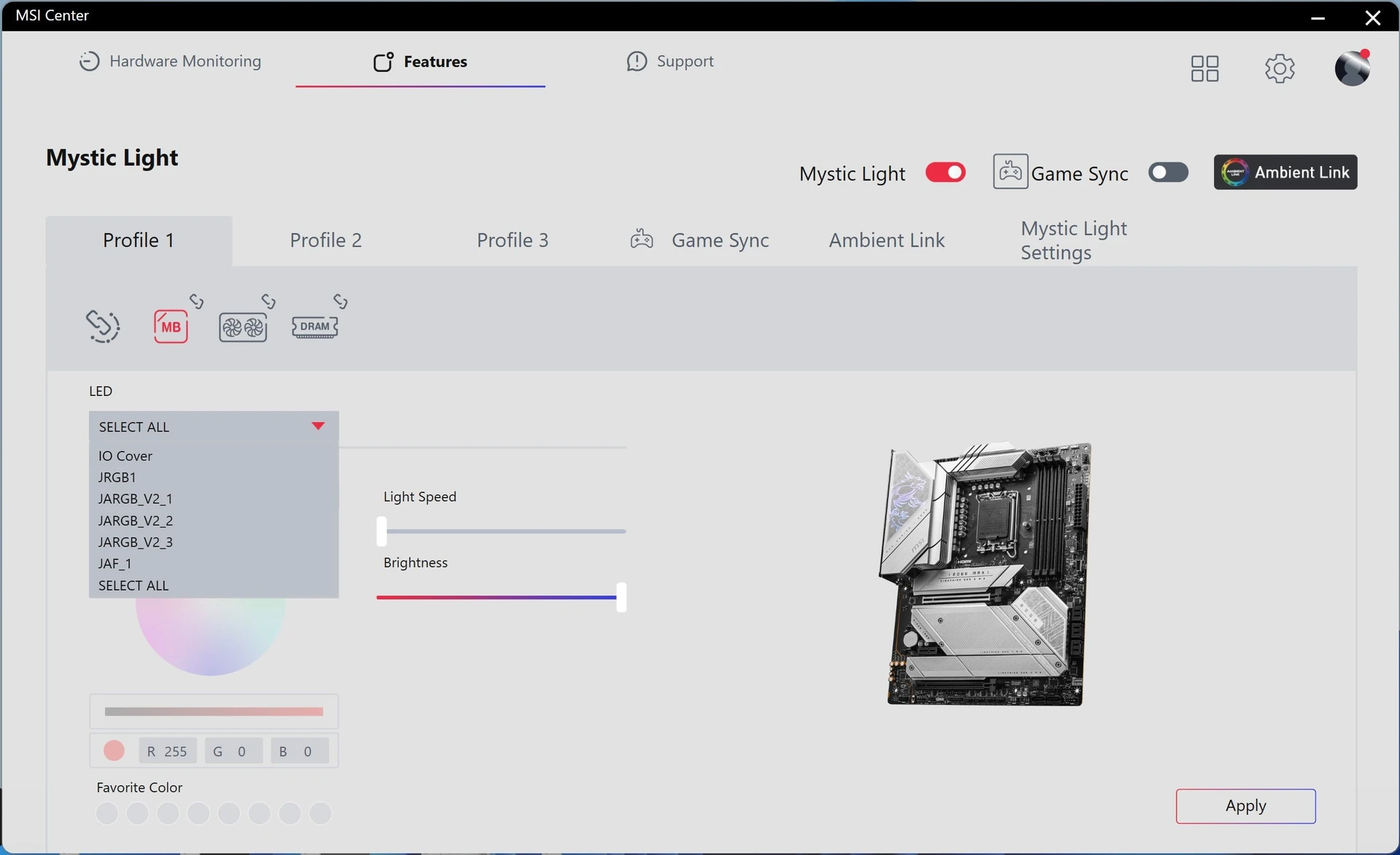
Task: Toggle the link icon above MB
Action: click(197, 301)
